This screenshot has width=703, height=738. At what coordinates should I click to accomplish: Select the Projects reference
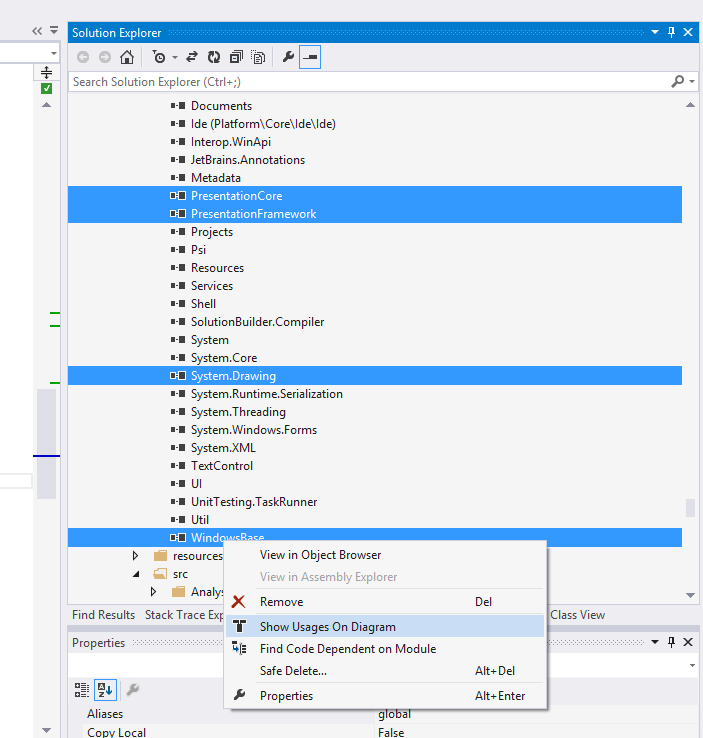(x=212, y=232)
